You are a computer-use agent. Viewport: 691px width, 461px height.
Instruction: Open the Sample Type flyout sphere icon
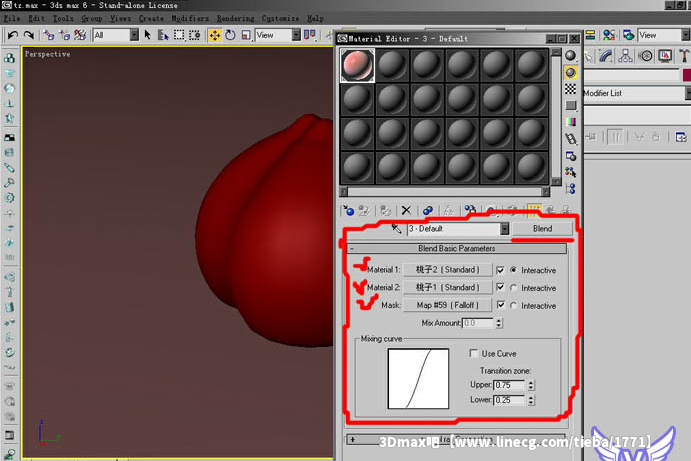571,56
